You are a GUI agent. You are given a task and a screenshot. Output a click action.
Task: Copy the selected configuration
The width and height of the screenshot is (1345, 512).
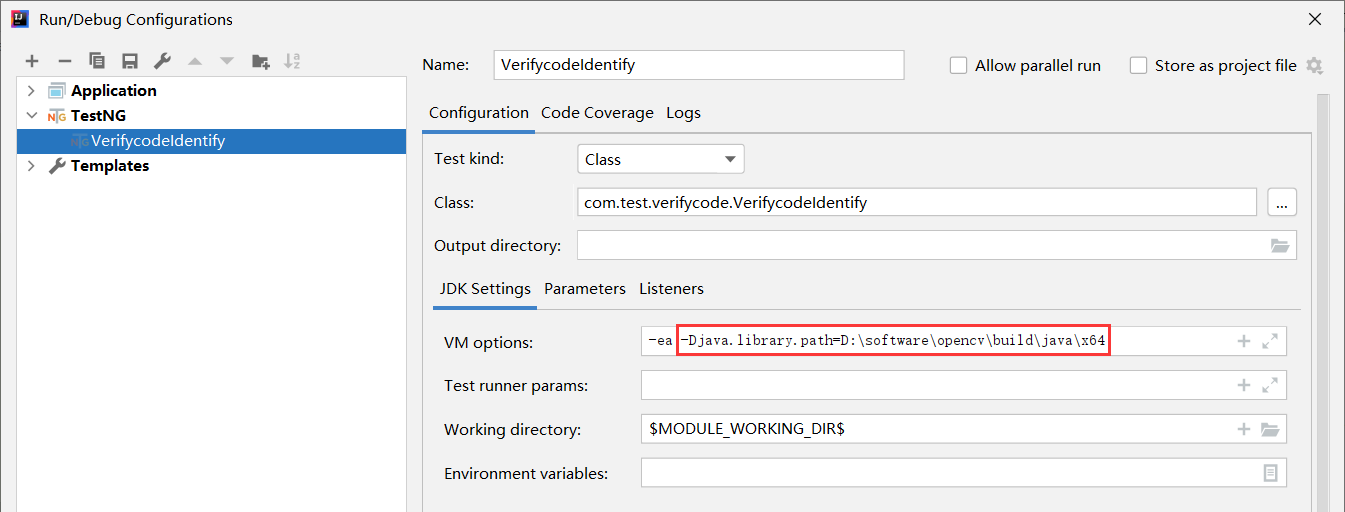(x=97, y=62)
